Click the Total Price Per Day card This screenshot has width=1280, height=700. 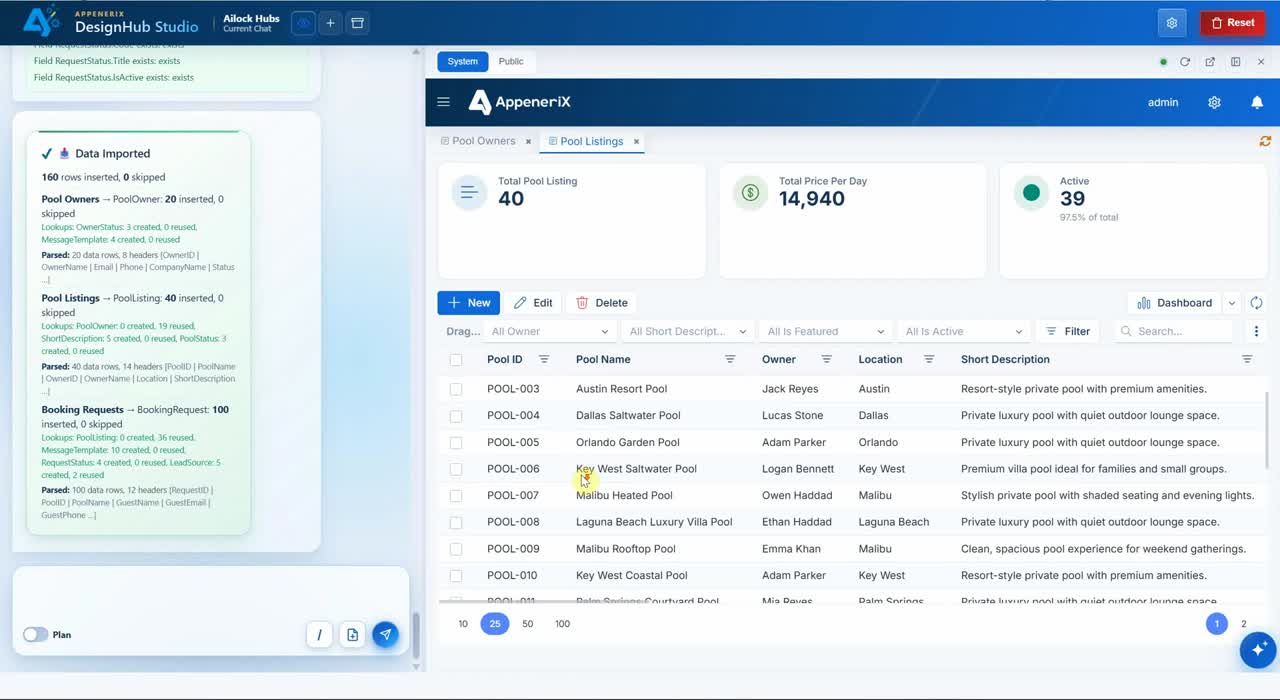coord(853,222)
